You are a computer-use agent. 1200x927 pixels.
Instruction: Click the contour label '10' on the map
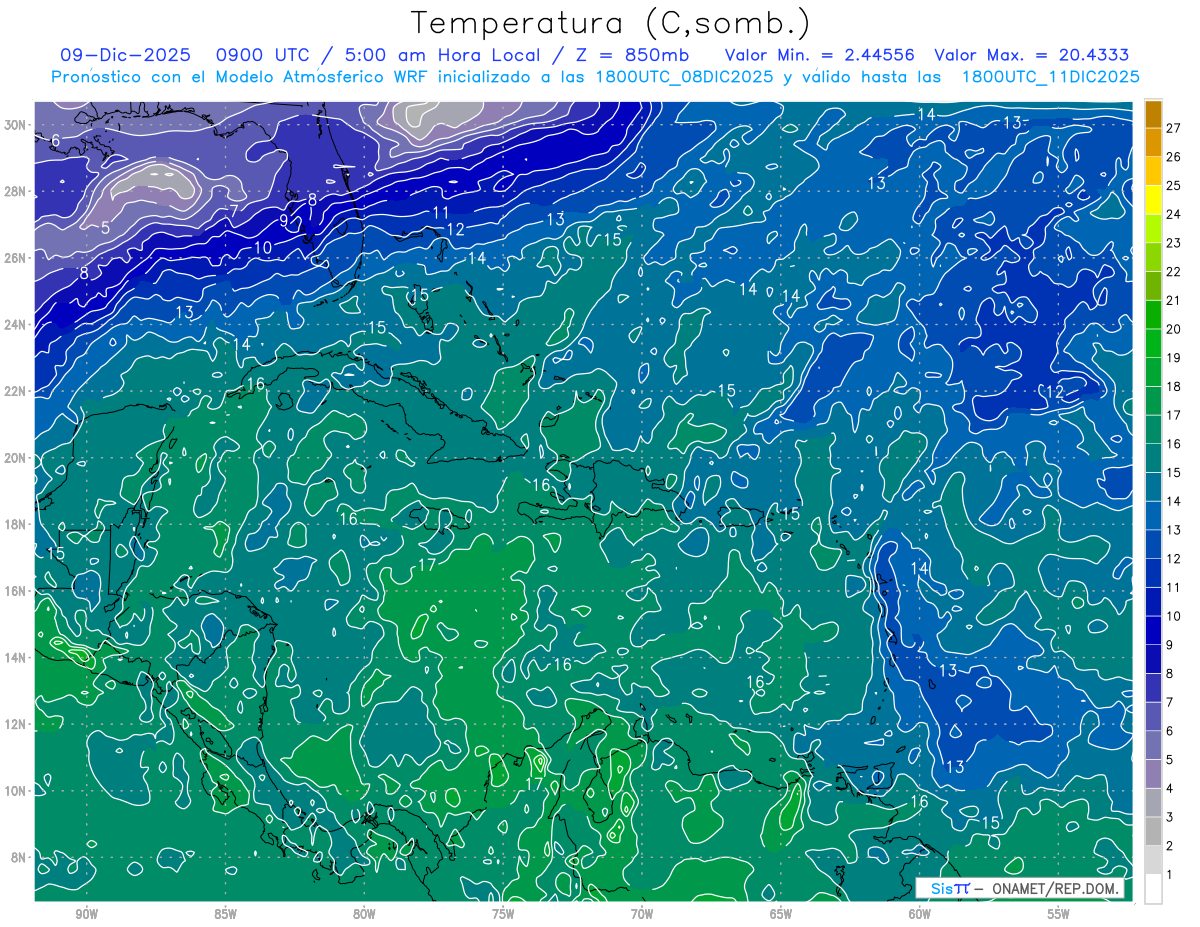pos(263,247)
